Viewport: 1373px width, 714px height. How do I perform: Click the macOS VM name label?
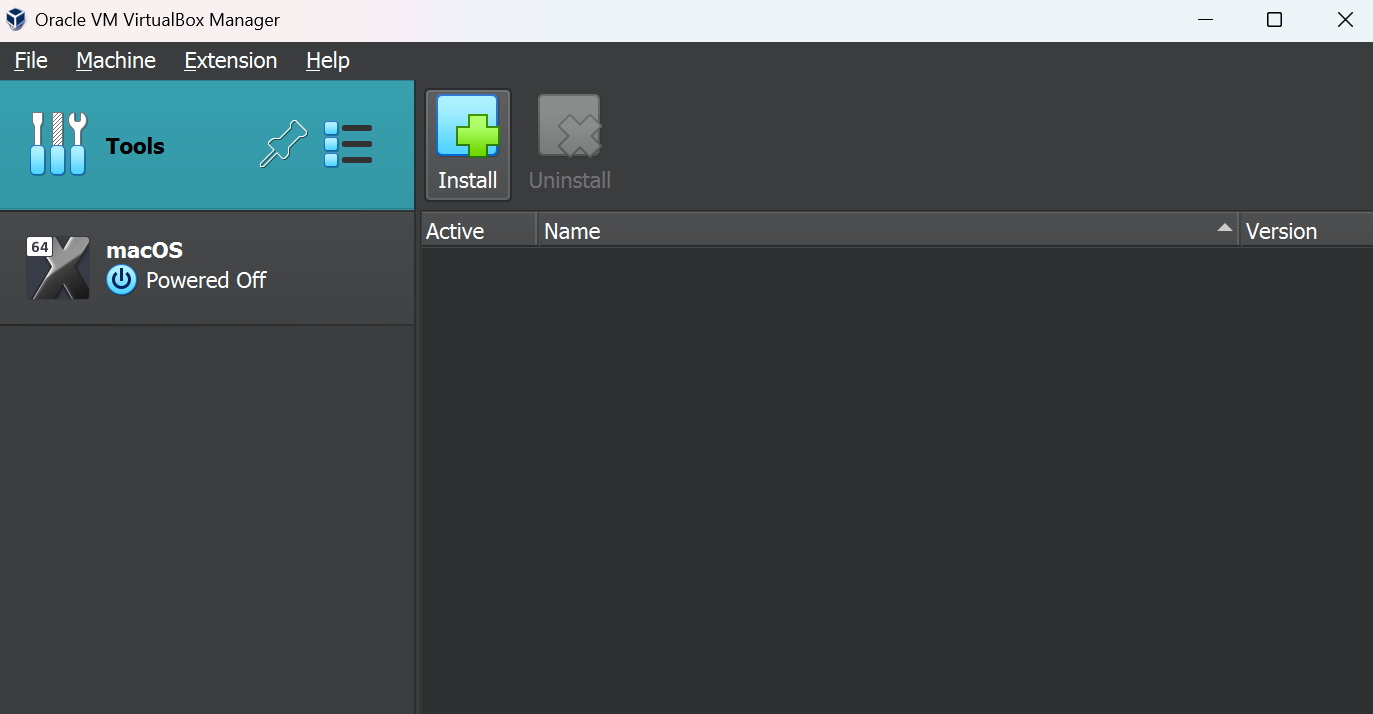pos(144,250)
